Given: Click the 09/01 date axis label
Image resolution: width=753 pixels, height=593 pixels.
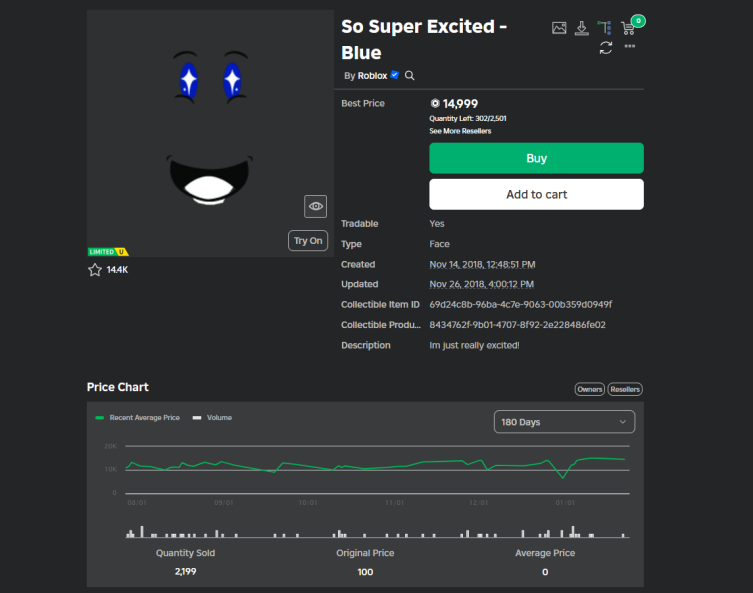Looking at the screenshot, I should point(224,503).
